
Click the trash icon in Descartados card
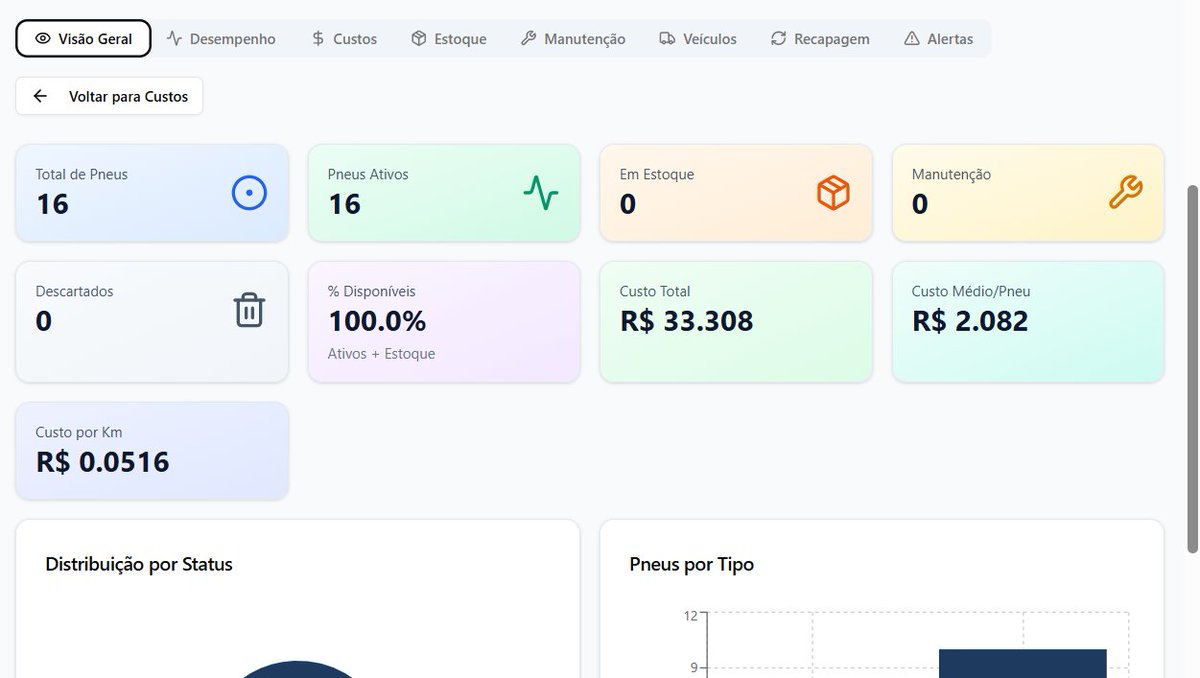pos(249,310)
